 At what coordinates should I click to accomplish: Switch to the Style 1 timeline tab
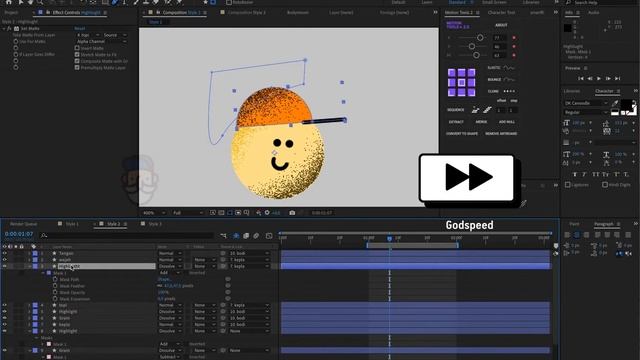click(x=72, y=224)
